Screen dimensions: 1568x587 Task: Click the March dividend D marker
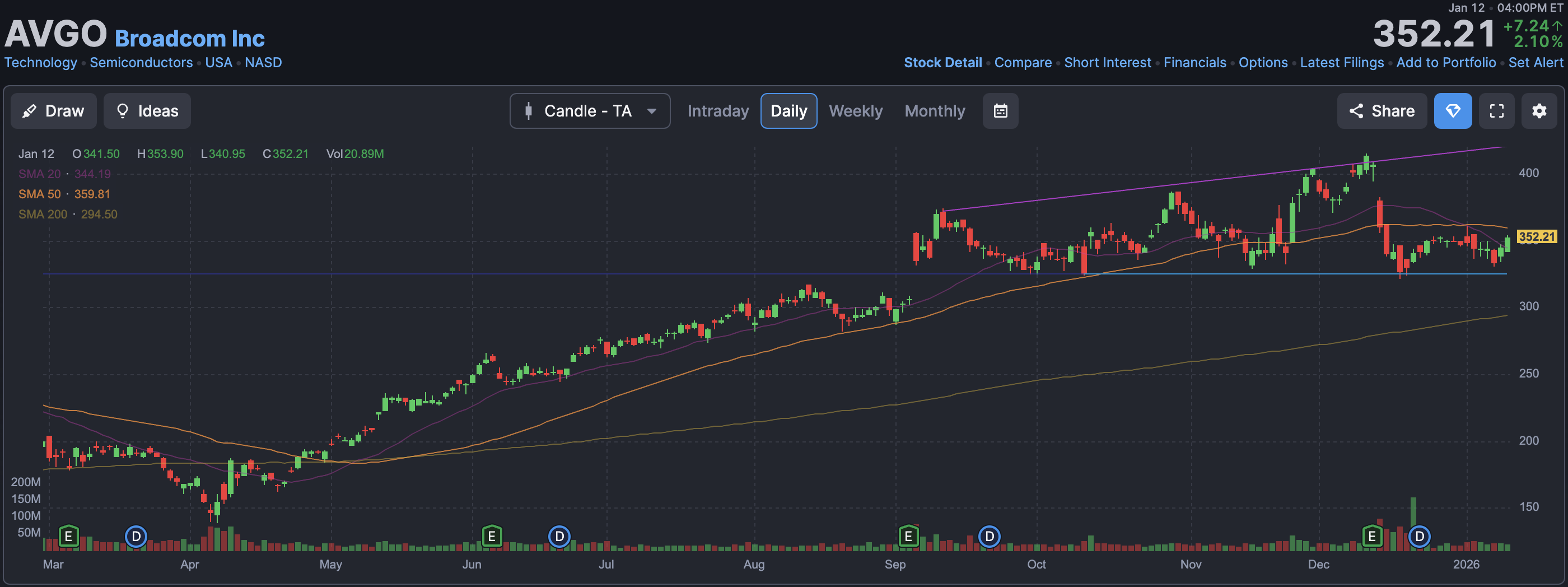click(136, 537)
